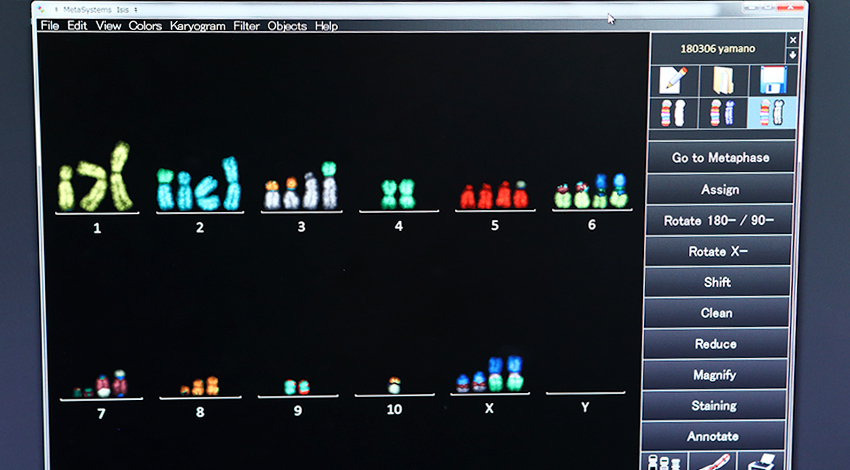
Task: Click the note-and-pencil edit icon
Action: coord(673,81)
